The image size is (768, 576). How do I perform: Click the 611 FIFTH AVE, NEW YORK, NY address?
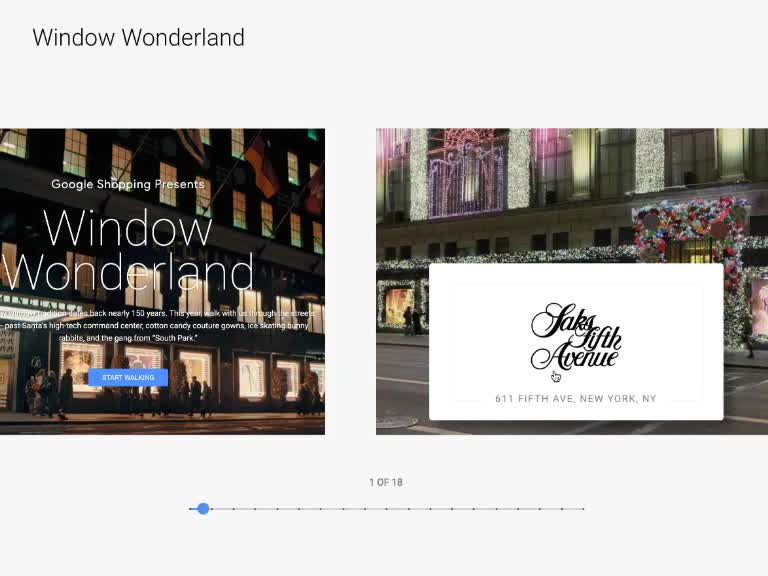[576, 398]
